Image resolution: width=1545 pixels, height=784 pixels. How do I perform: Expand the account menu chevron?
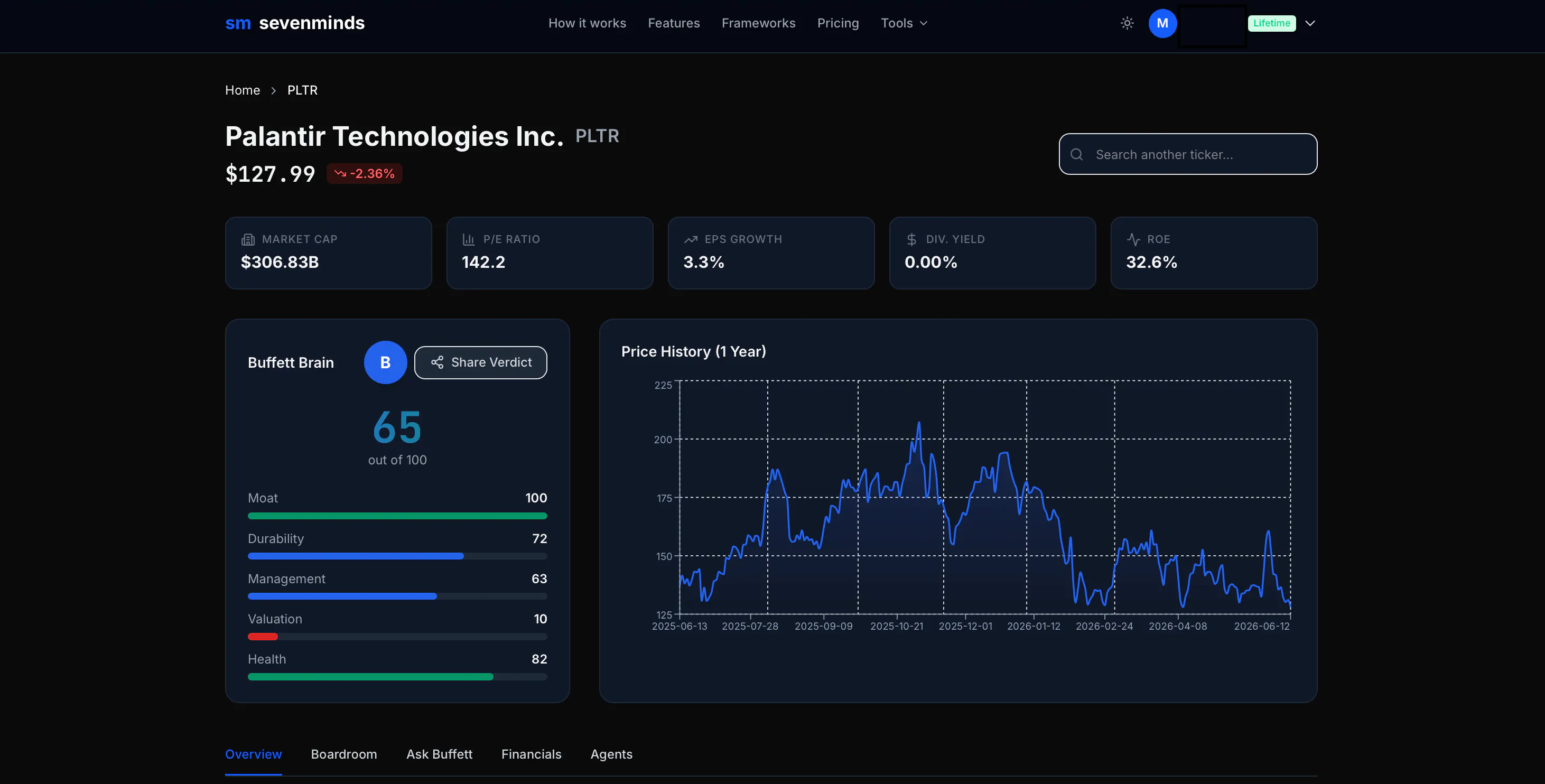coord(1310,23)
